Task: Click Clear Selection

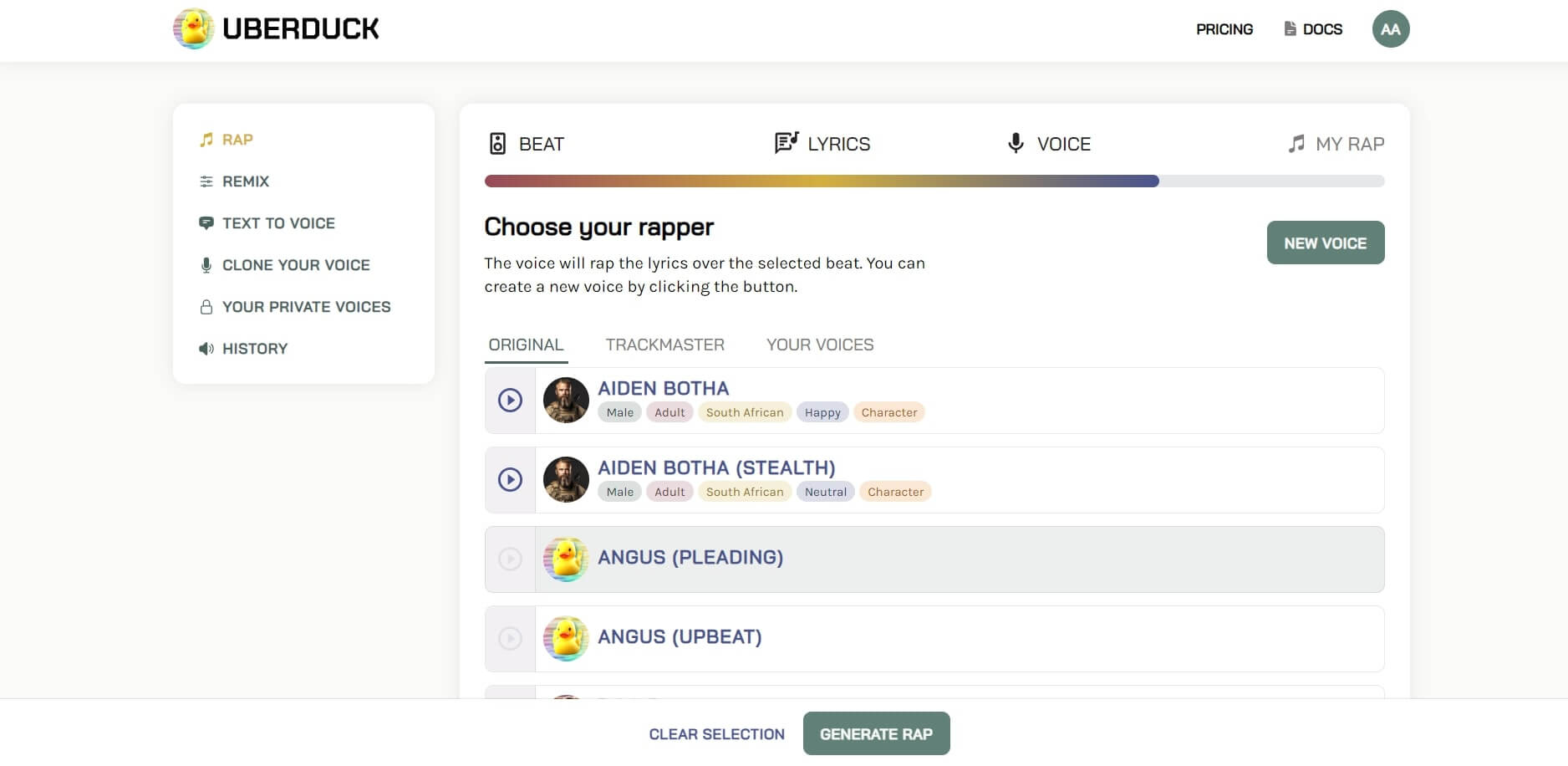Action: coord(717,734)
